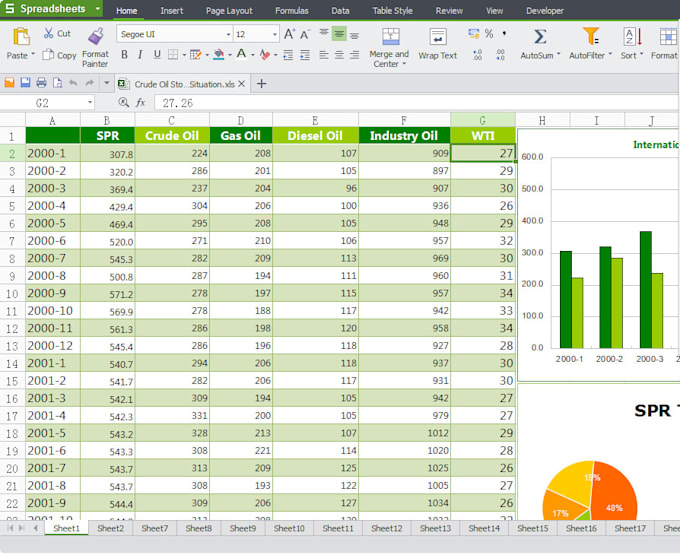This screenshot has height=555, width=680.
Task: Toggle underline formatting
Action: click(157, 55)
